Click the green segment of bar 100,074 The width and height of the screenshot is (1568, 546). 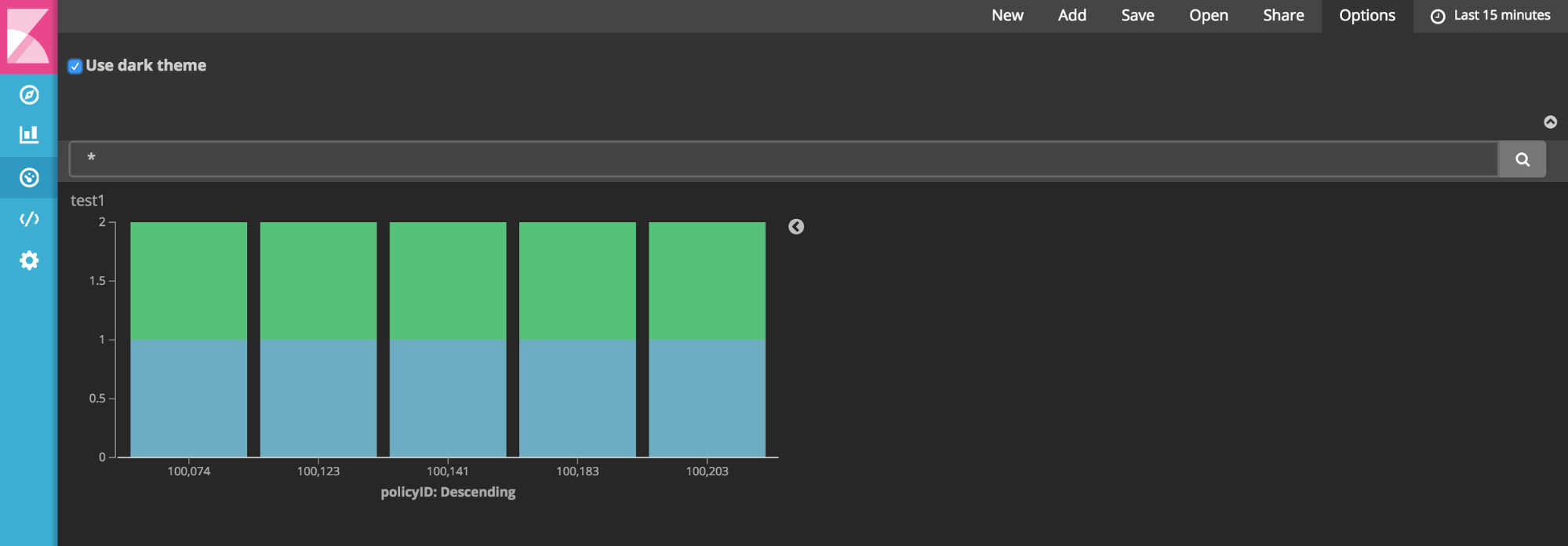point(189,281)
